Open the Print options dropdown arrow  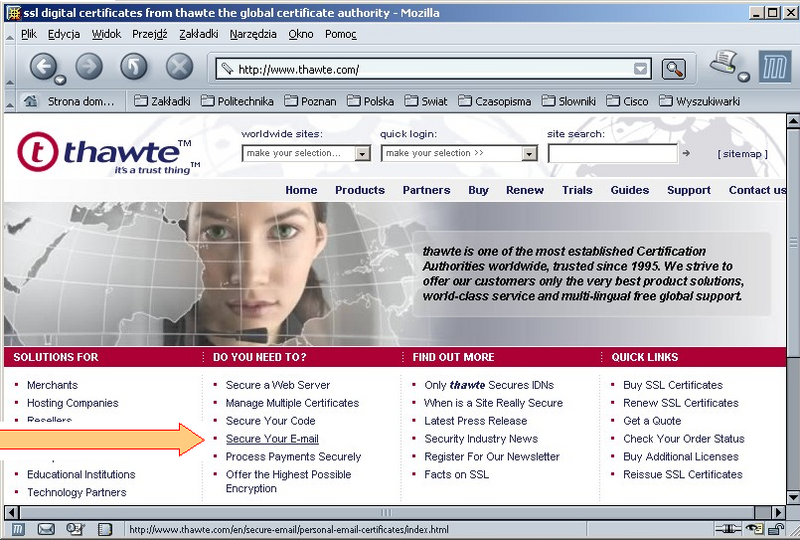744,77
